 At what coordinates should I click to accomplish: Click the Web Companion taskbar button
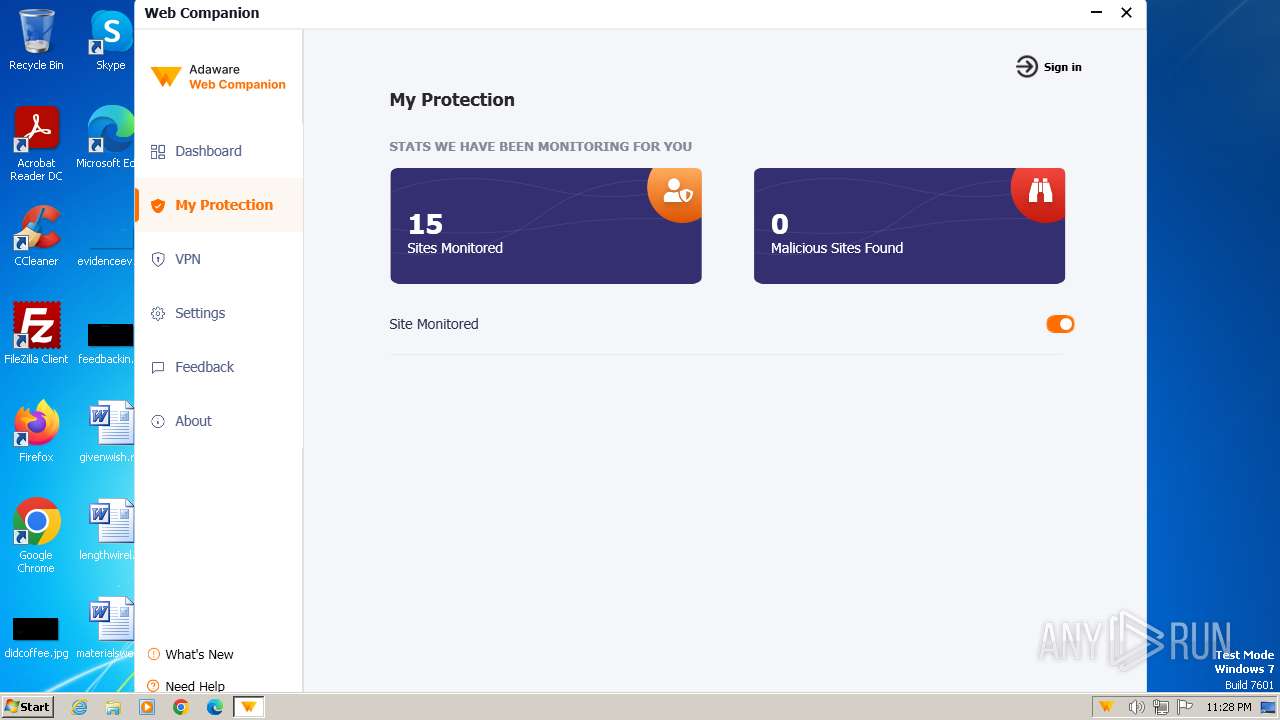(249, 707)
